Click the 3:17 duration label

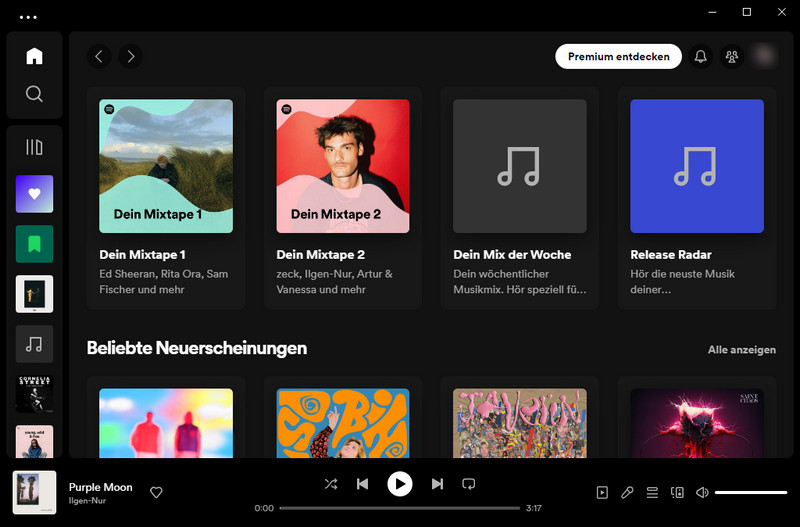(x=534, y=508)
